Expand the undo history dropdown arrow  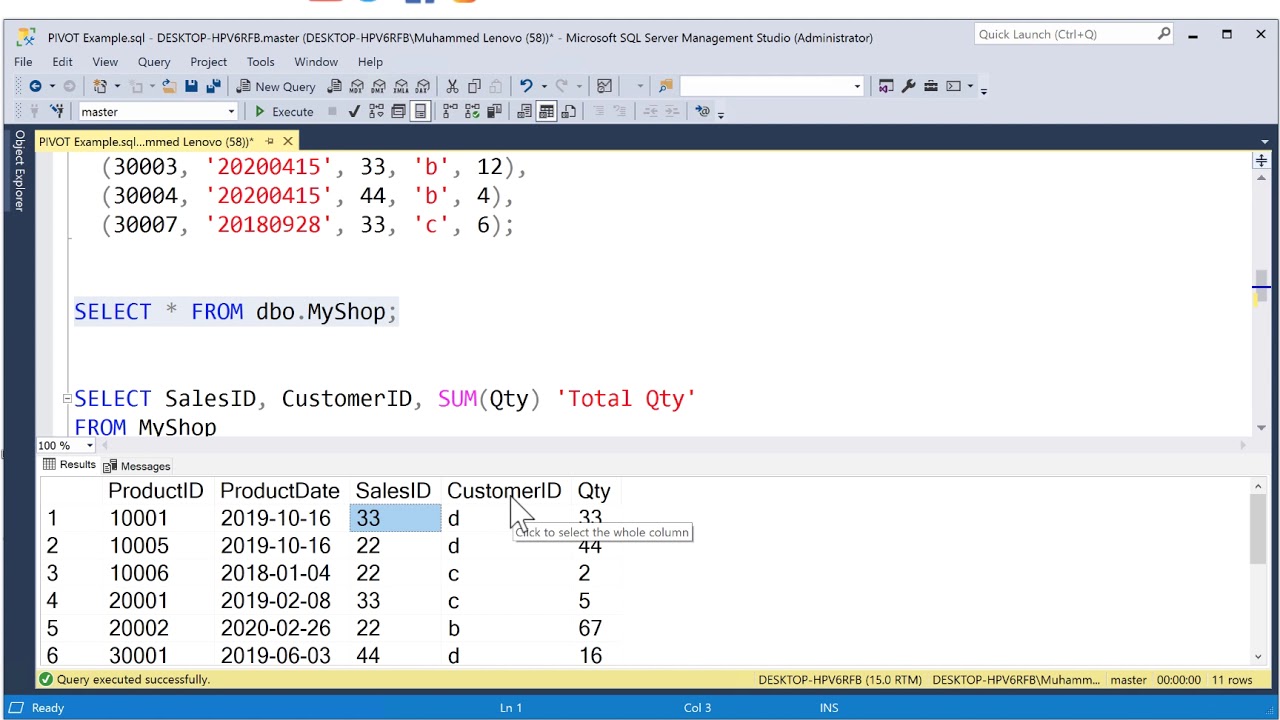tap(544, 86)
